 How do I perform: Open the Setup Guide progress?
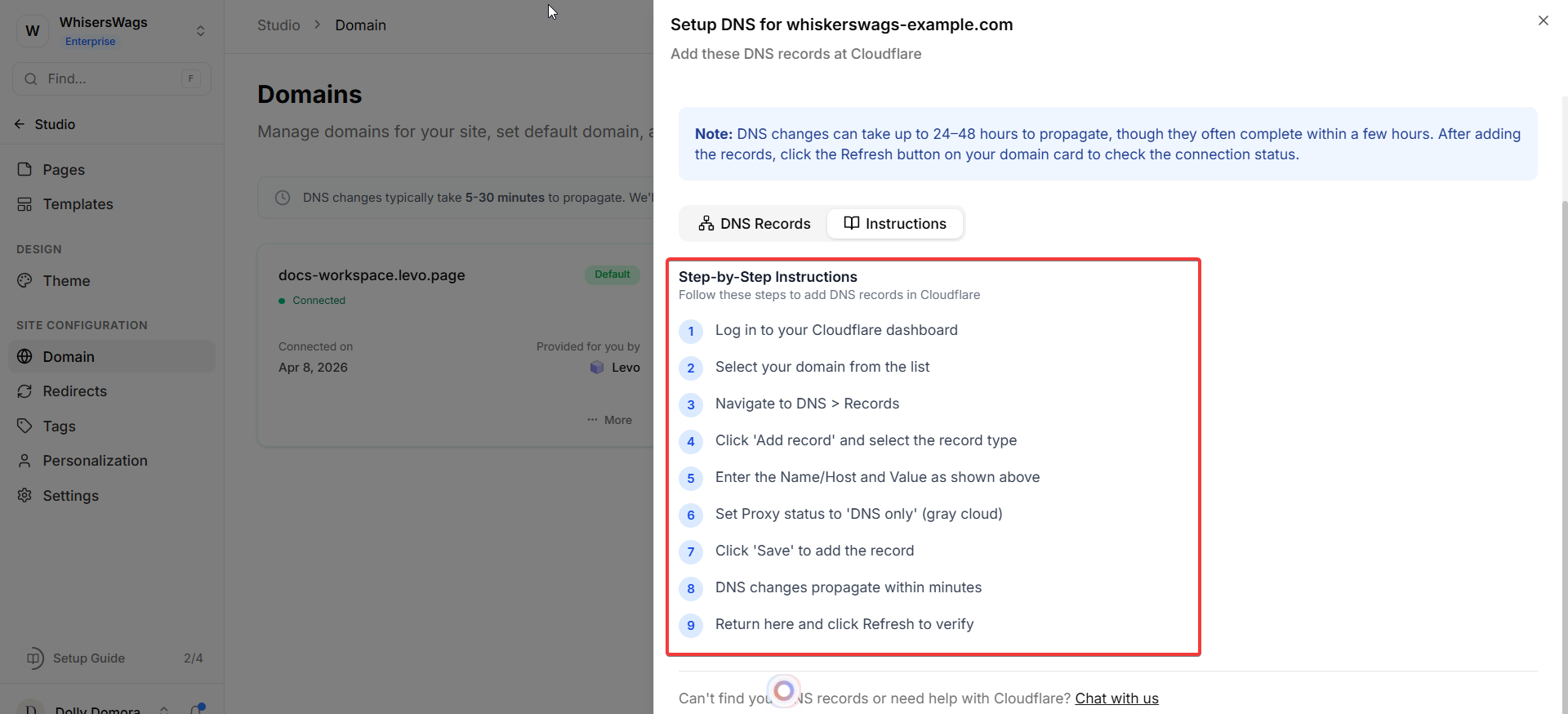pyautogui.click(x=88, y=658)
